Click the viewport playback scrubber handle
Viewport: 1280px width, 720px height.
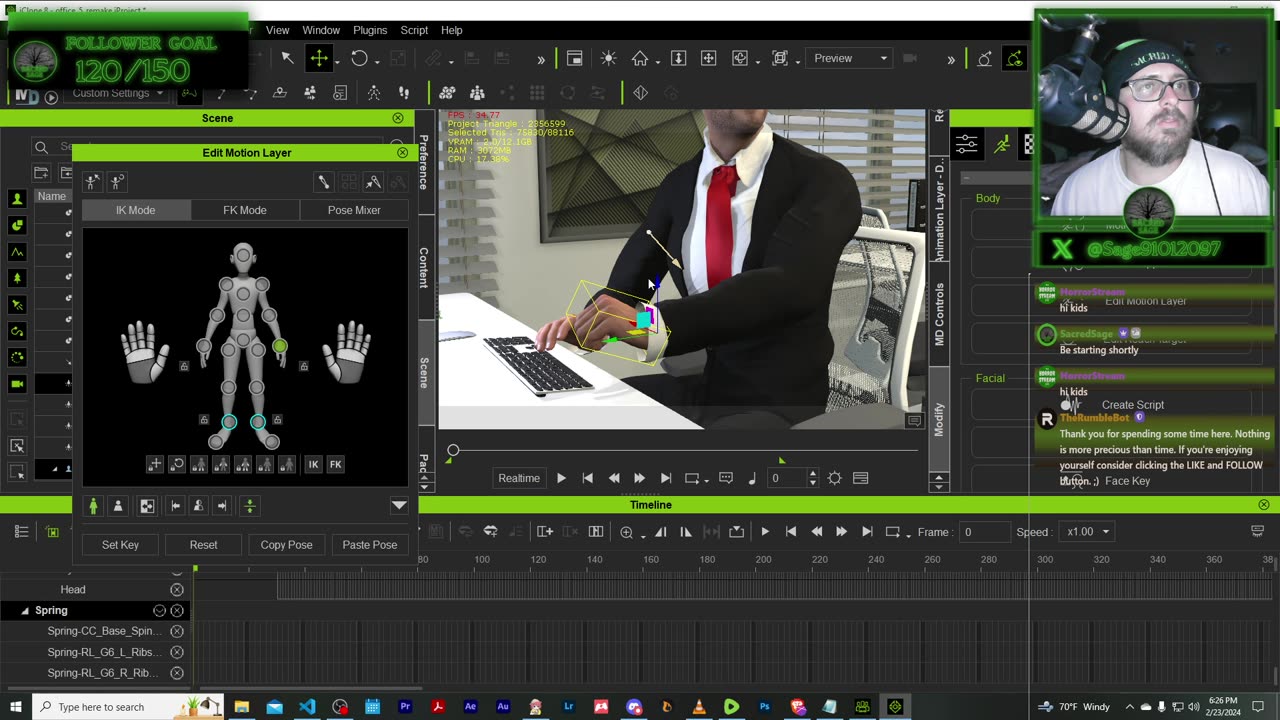point(453,451)
